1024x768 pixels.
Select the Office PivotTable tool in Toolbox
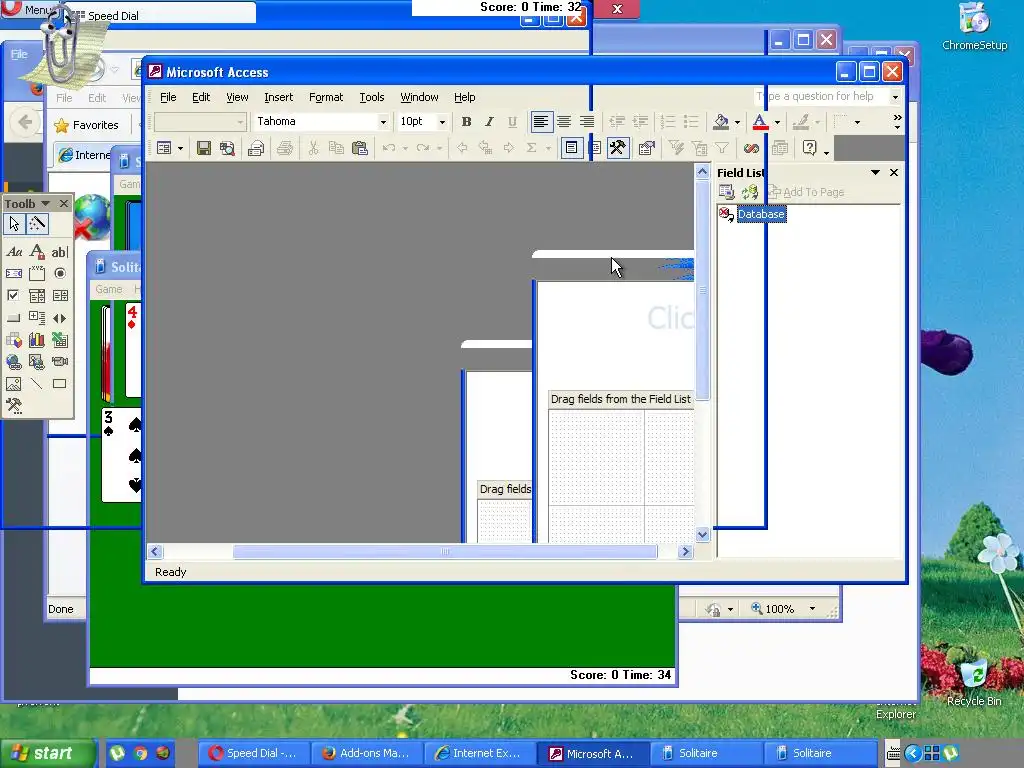pos(14,340)
